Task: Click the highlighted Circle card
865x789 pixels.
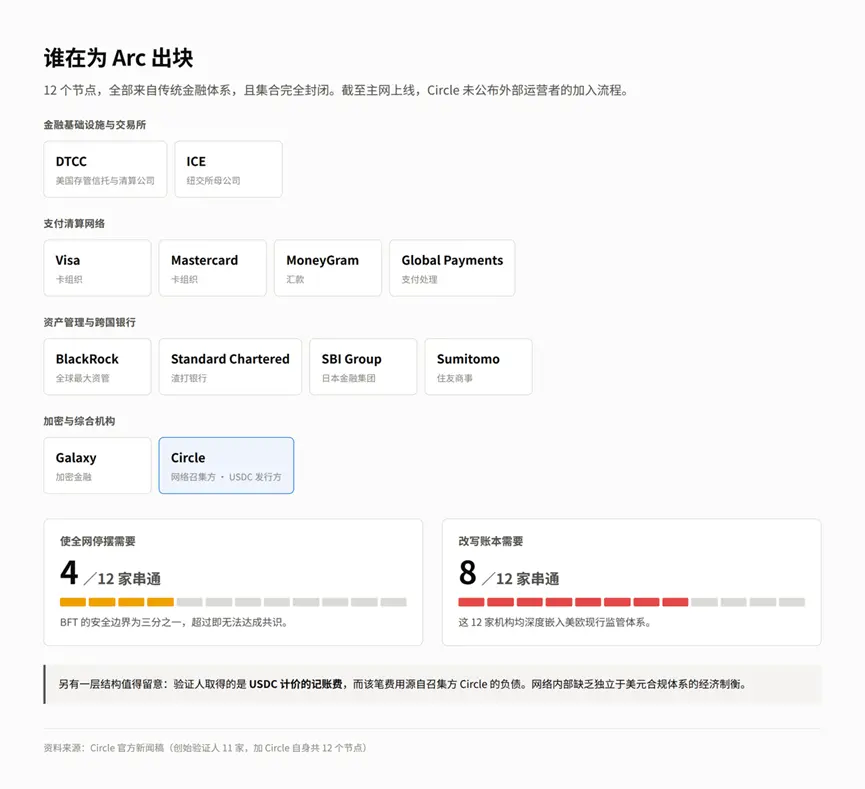Action: (x=226, y=466)
